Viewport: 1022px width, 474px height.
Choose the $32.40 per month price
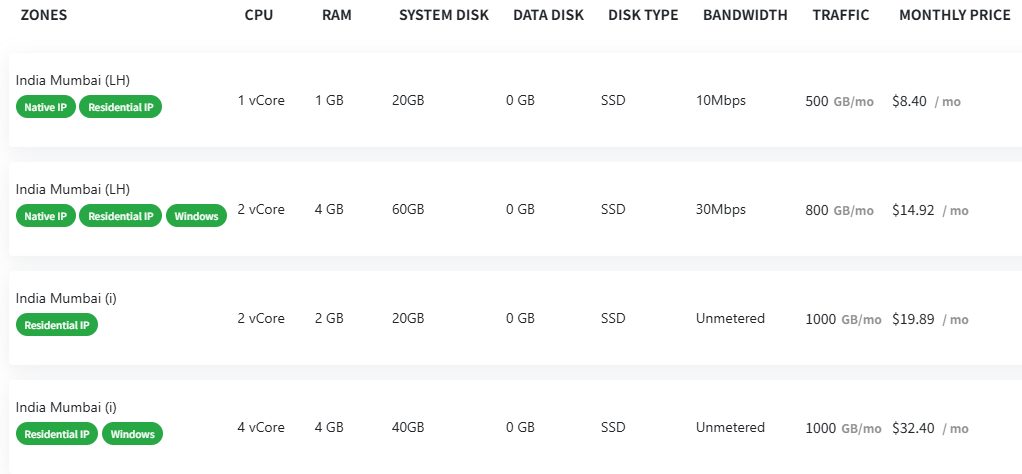[913, 428]
